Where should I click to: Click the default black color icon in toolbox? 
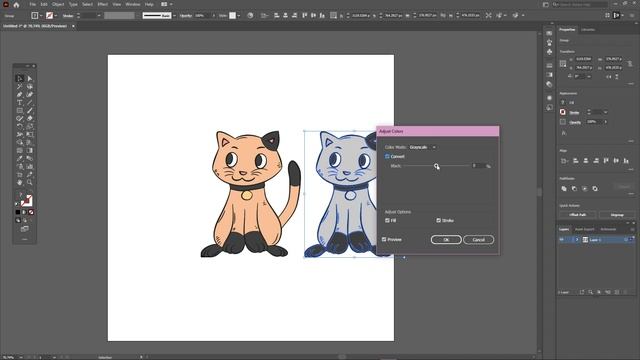(18, 212)
